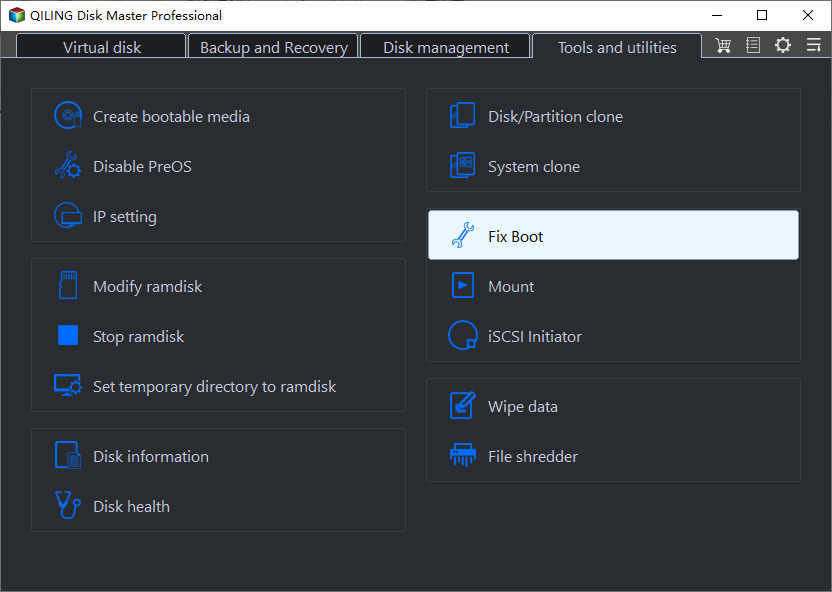Screen dimensions: 832x592
Task: Open the log list icon in toolbar
Action: click(753, 46)
